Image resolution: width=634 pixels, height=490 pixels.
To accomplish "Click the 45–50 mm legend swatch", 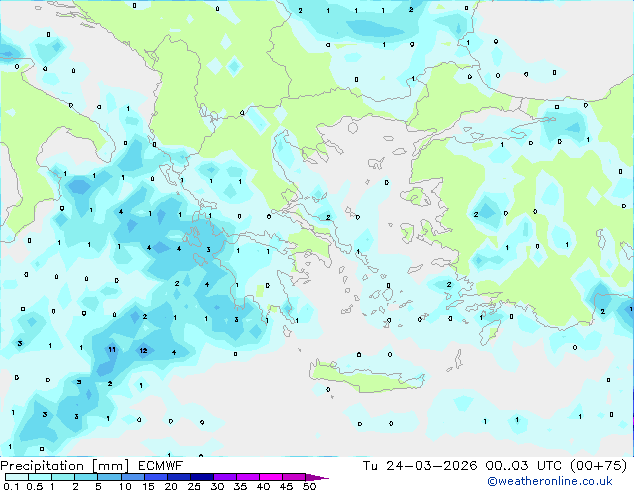I will click(x=294, y=477).
